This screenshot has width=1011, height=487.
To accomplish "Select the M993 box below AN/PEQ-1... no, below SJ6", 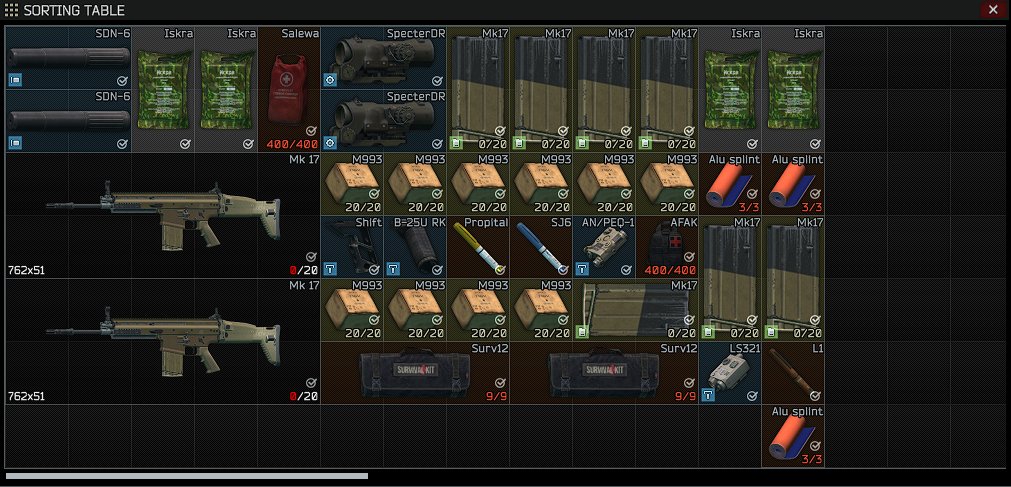I will (542, 310).
